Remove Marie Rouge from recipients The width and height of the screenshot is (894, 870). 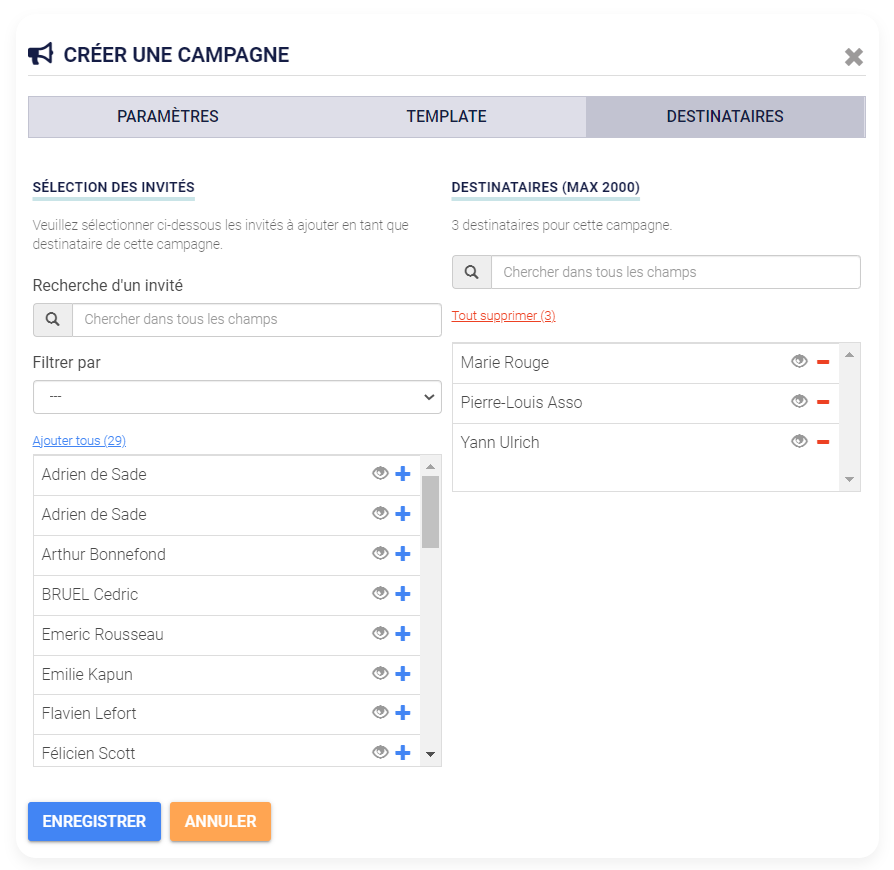click(x=823, y=362)
